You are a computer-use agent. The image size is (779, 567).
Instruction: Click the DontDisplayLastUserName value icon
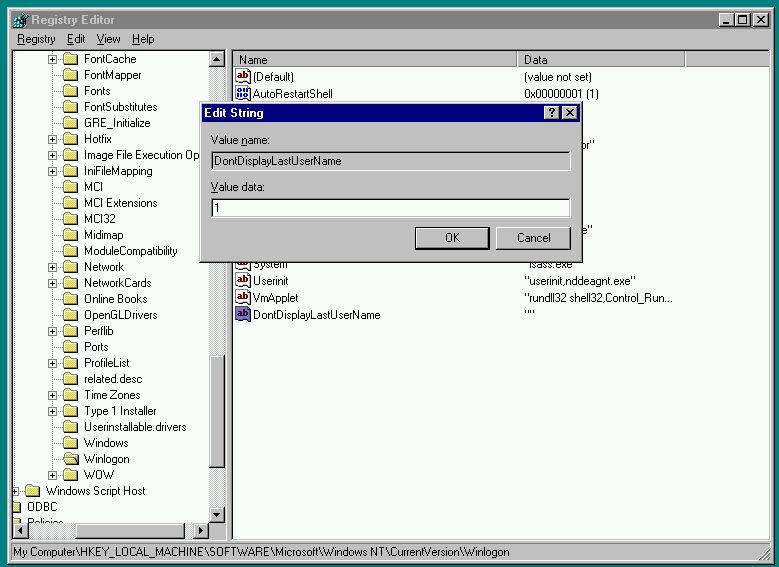point(242,314)
